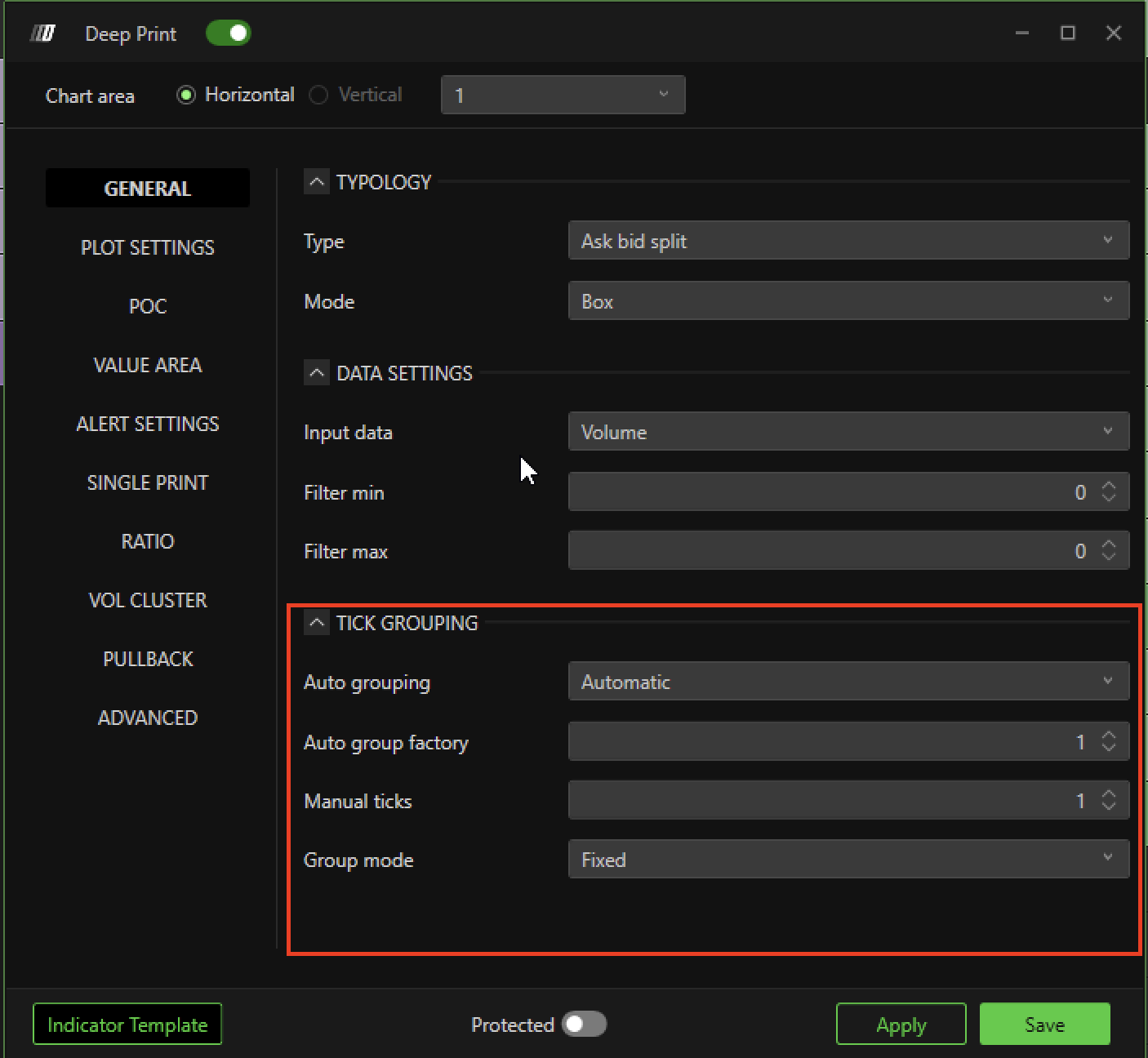Click the Apply button

point(901,1025)
